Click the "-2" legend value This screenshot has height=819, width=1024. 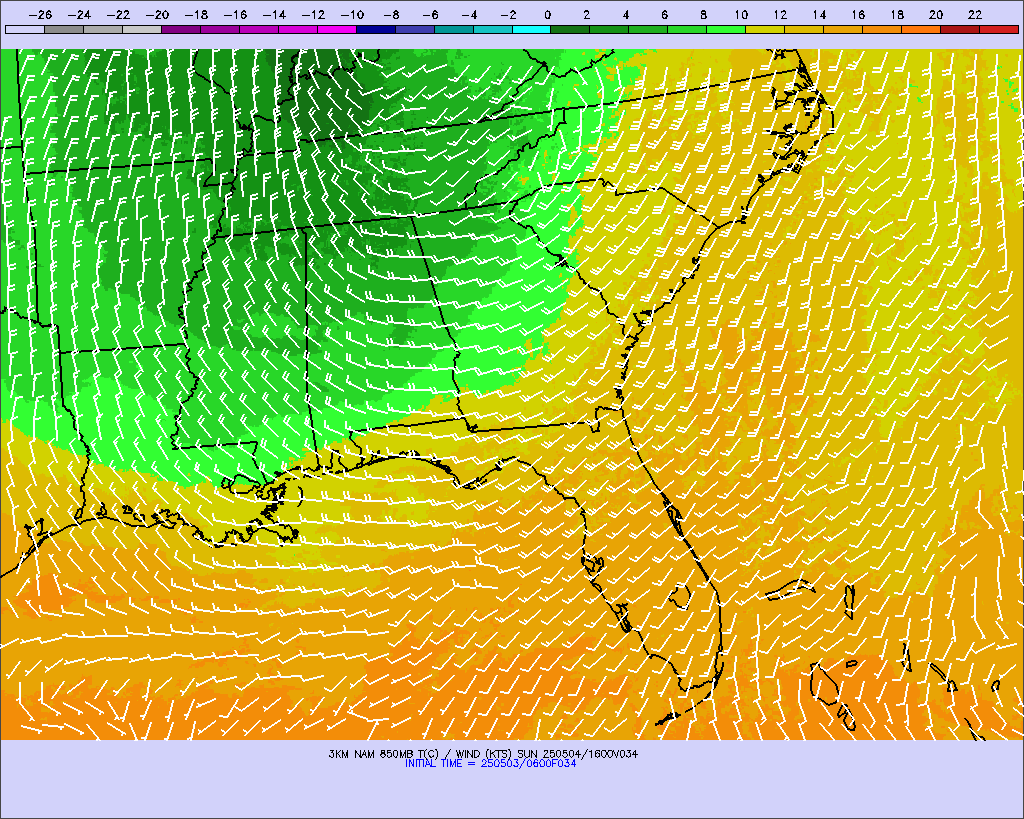pos(508,14)
